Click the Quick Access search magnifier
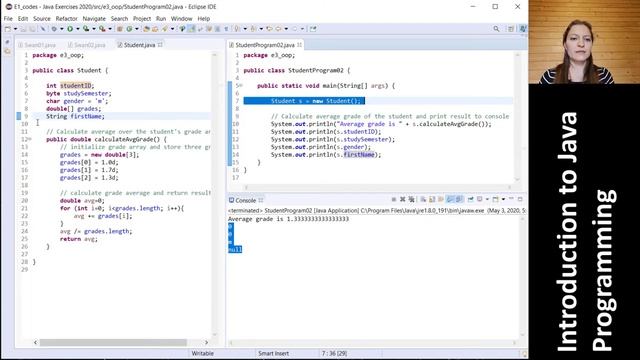Image resolution: width=640 pixels, height=360 pixels. 496,29
